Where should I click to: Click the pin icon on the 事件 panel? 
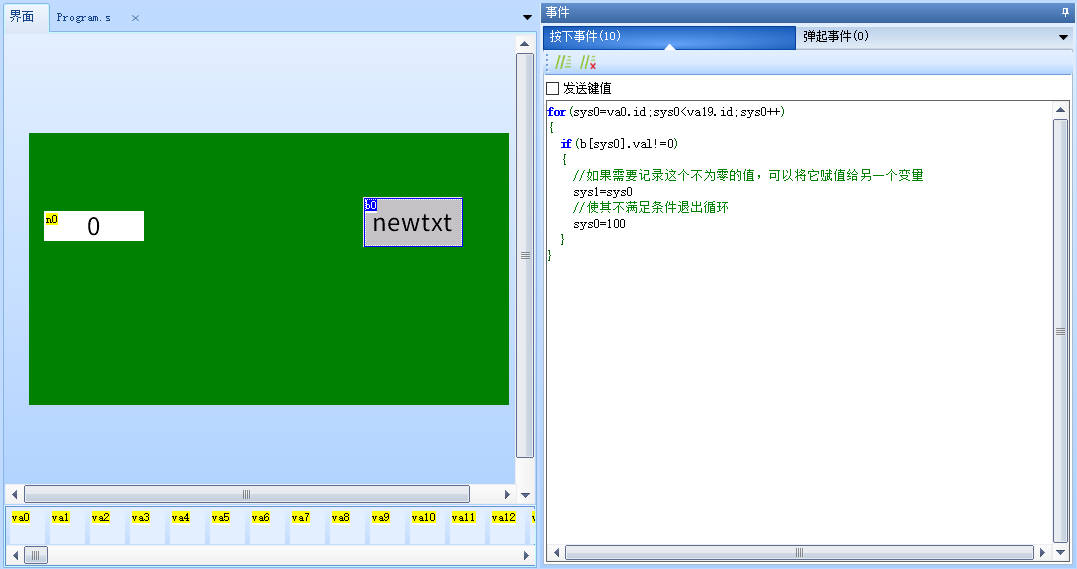pos(1064,11)
